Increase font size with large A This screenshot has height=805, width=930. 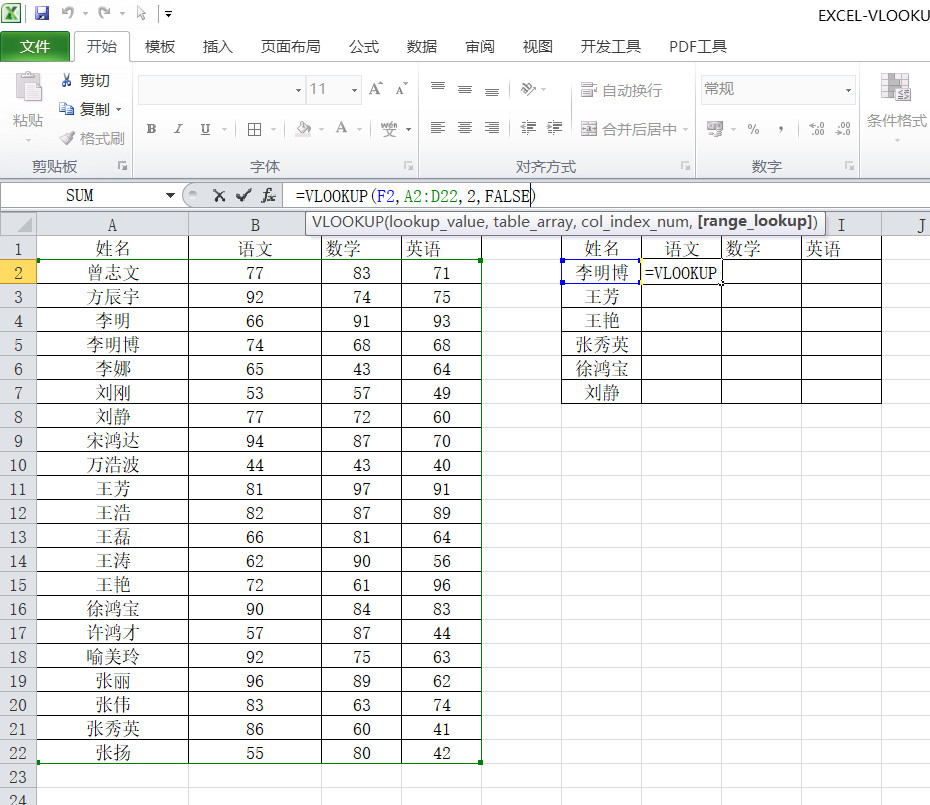coord(375,89)
